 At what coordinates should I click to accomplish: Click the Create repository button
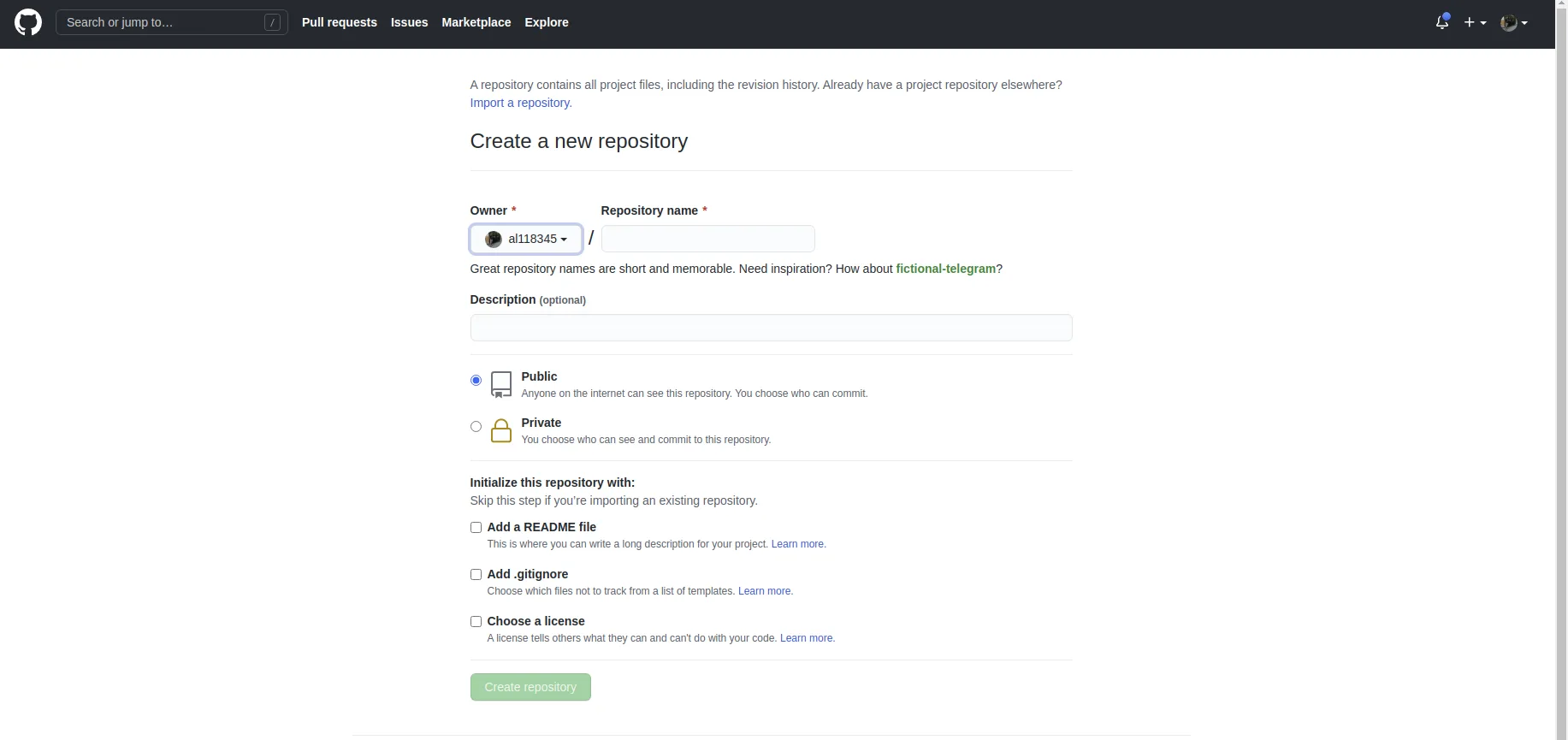click(x=530, y=687)
